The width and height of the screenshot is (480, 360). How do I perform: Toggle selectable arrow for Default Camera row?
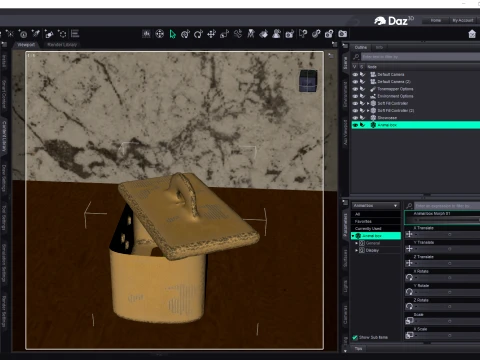pyautogui.click(x=362, y=74)
